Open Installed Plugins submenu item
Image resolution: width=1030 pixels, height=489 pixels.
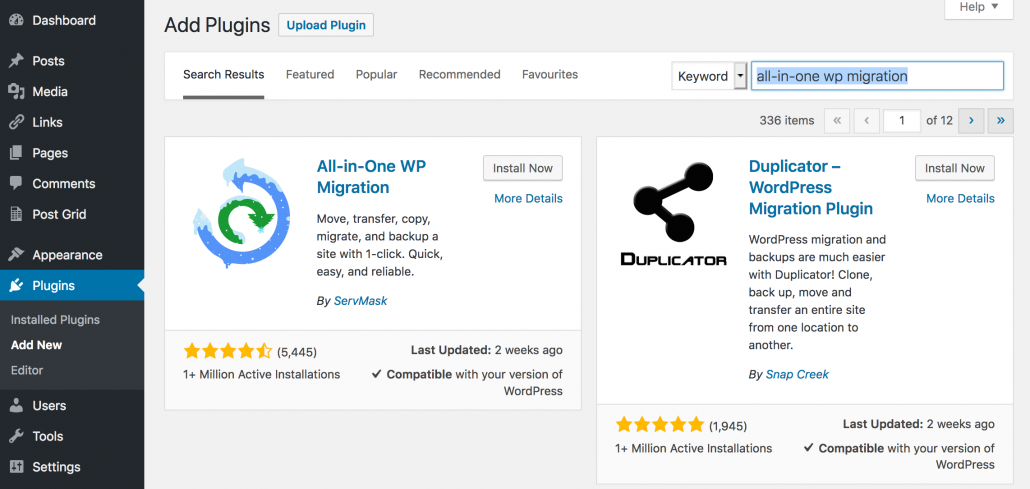(55, 320)
